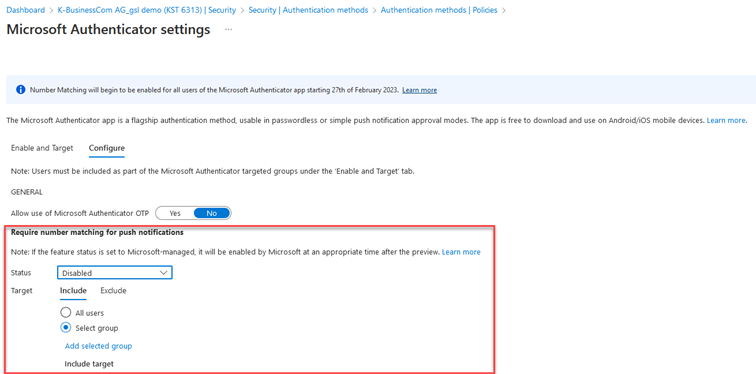Select the Include target tab
Viewport: 756px width, 374px height.
[73, 291]
